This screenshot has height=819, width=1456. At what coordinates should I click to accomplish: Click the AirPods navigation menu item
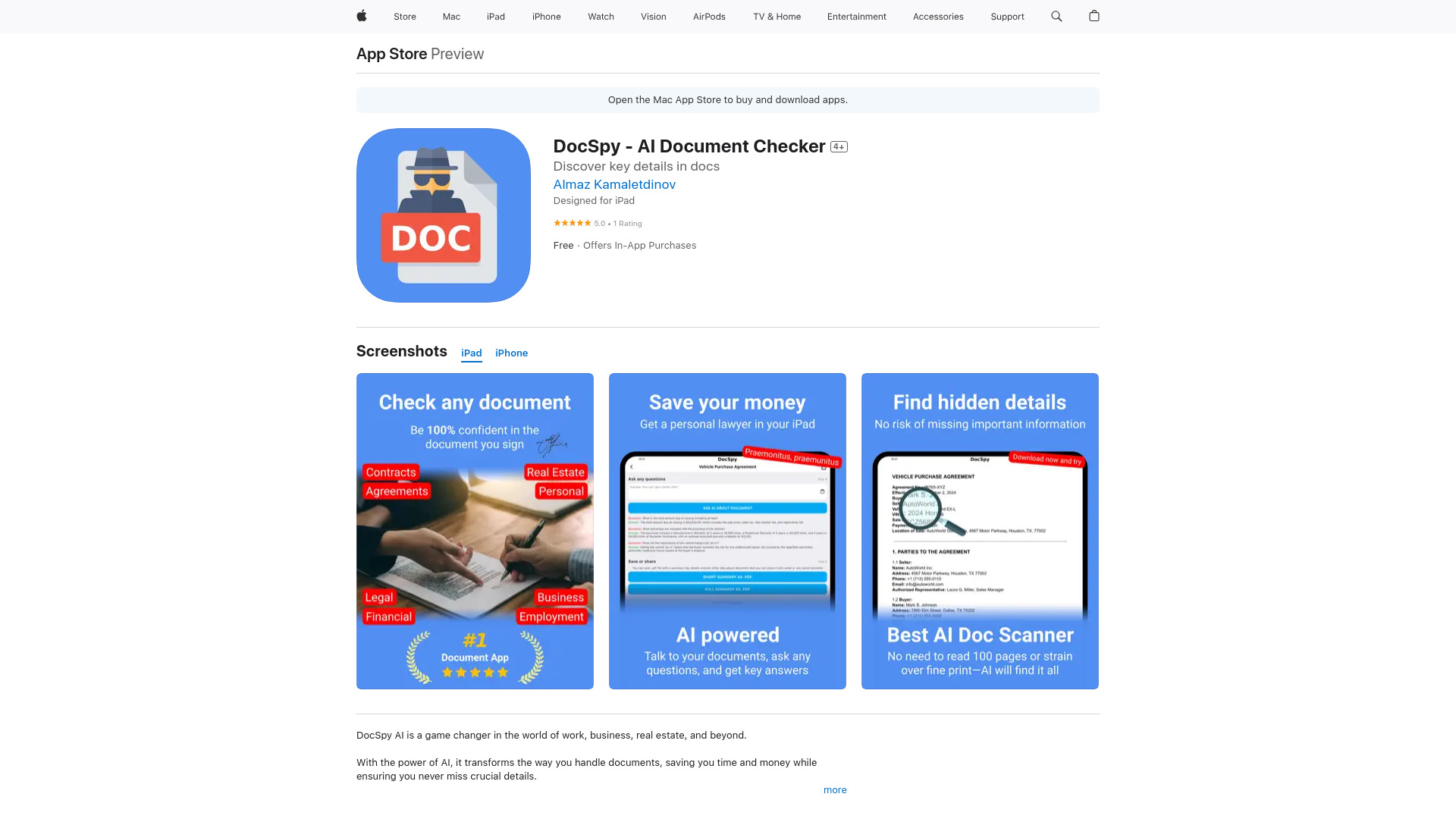point(708,16)
